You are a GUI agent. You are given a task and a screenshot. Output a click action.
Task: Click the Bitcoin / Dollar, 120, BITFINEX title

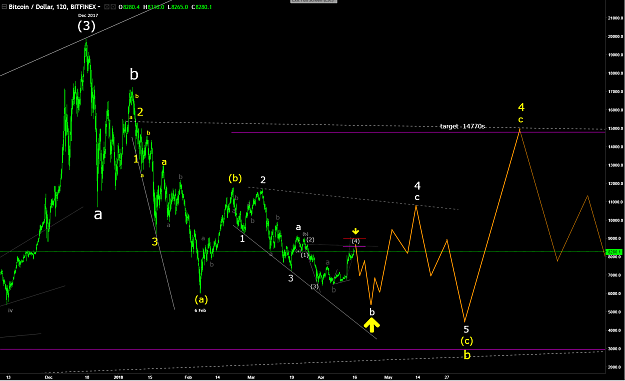pos(53,7)
